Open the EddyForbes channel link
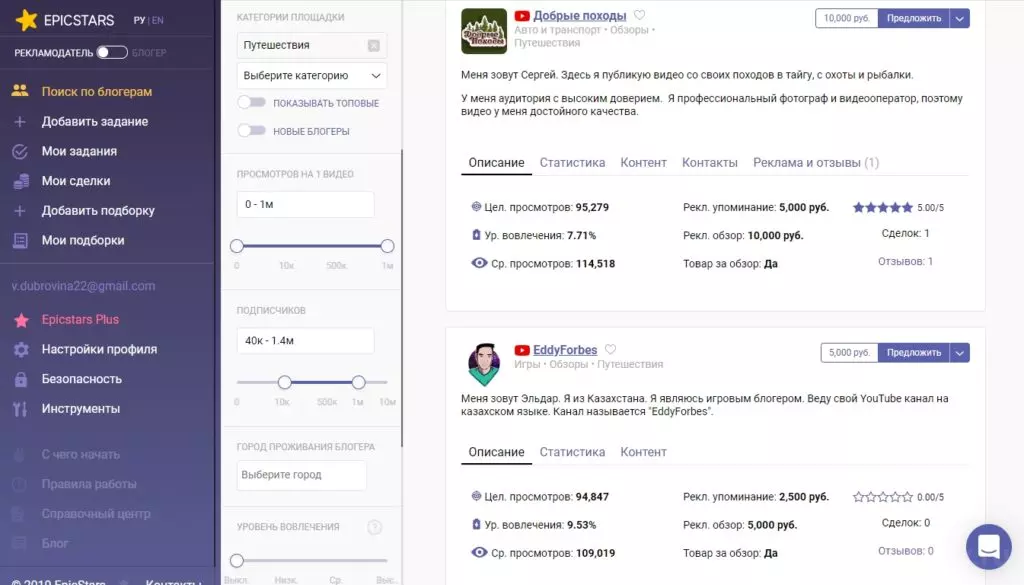The height and width of the screenshot is (585, 1024). click(565, 350)
